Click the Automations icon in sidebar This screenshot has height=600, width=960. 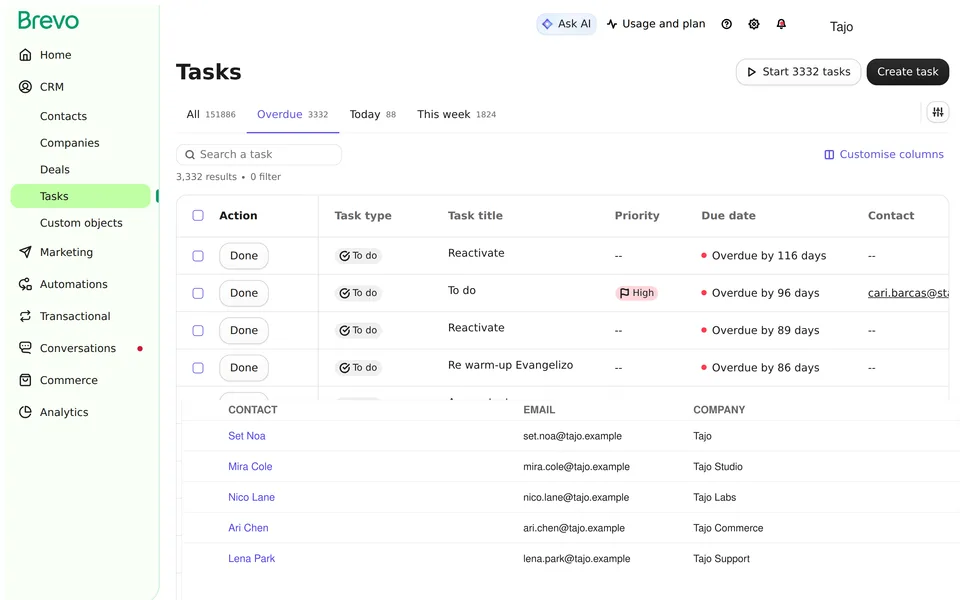point(25,284)
